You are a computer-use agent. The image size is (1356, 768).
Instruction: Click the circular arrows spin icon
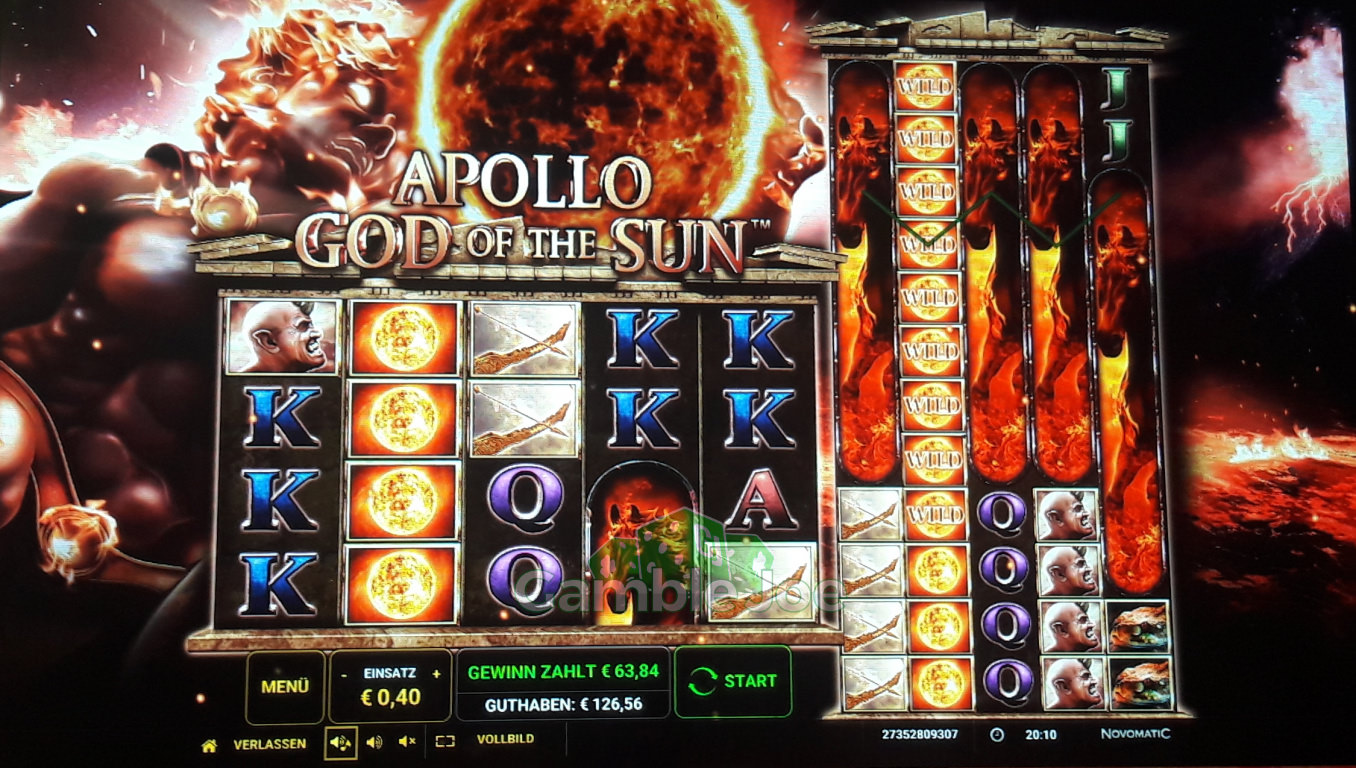(x=704, y=682)
